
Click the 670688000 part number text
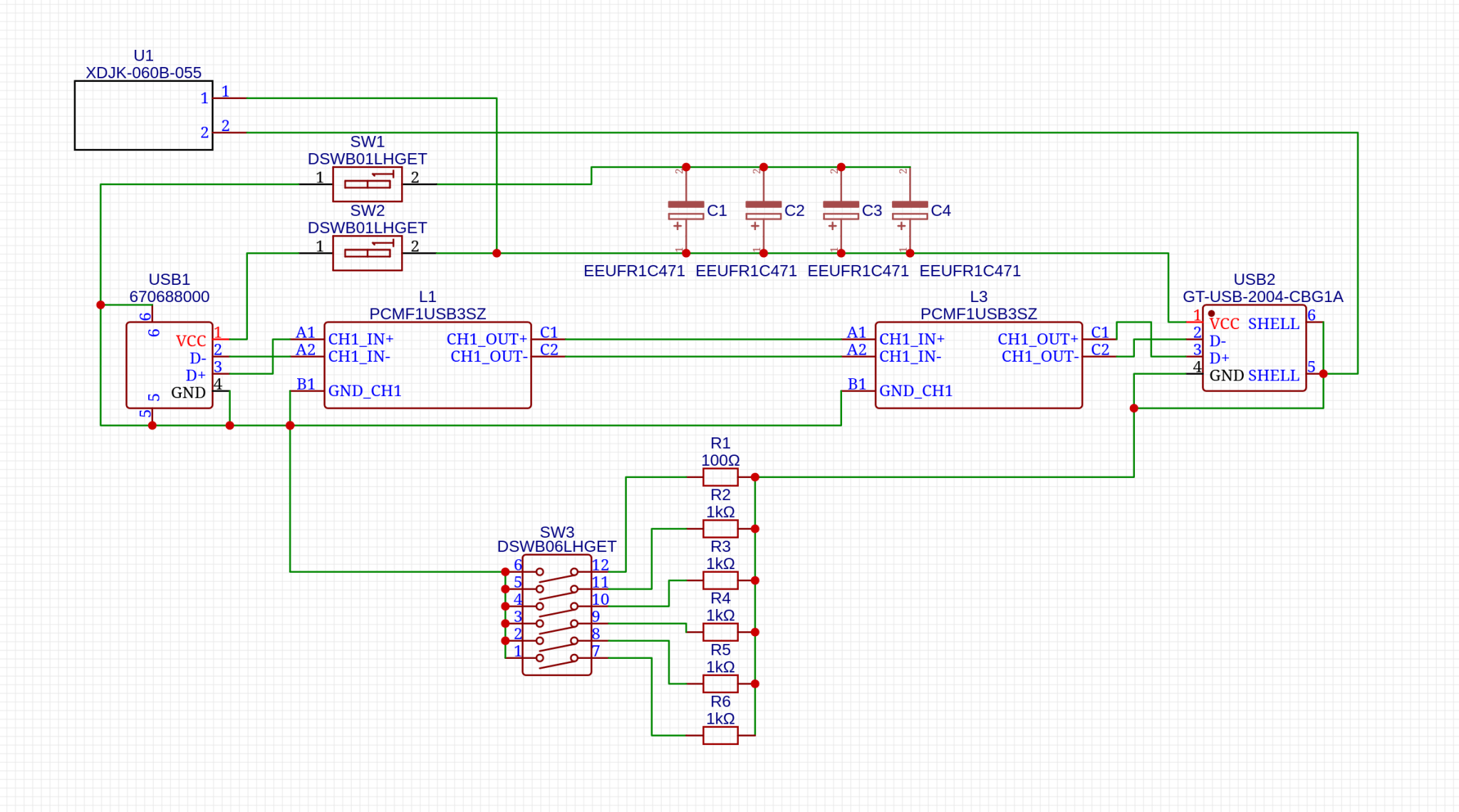click(170, 296)
